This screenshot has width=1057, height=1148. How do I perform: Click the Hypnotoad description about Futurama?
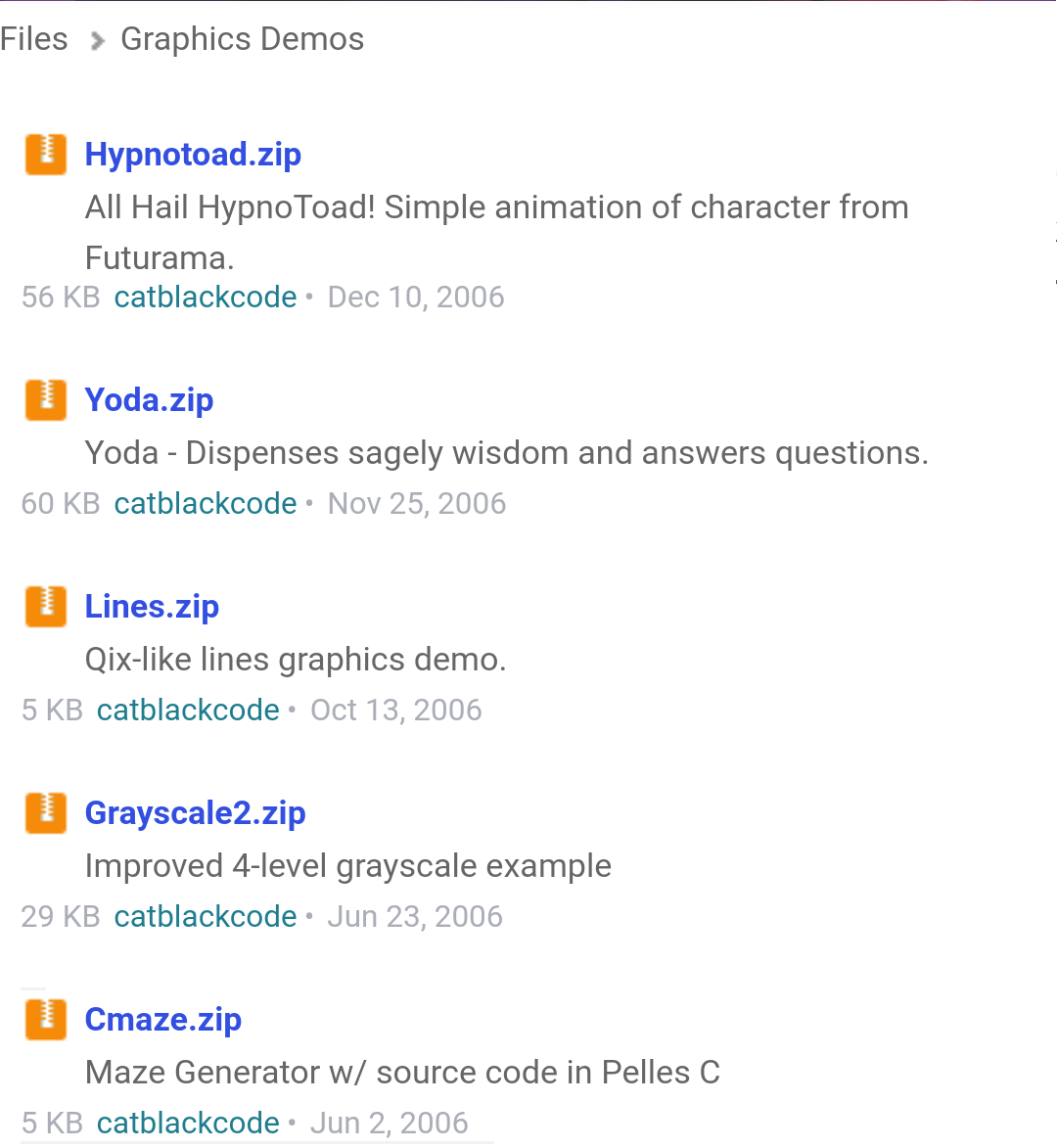pos(497,233)
